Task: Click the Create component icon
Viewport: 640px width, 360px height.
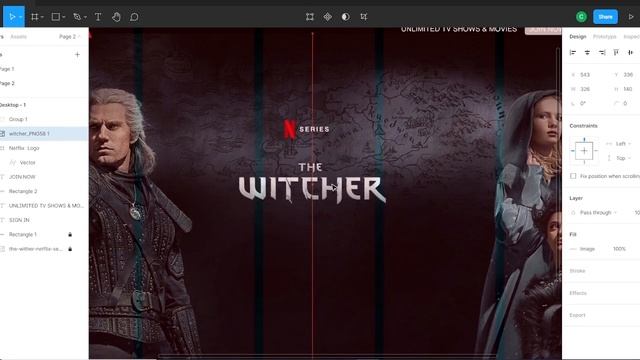Action: (x=328, y=17)
